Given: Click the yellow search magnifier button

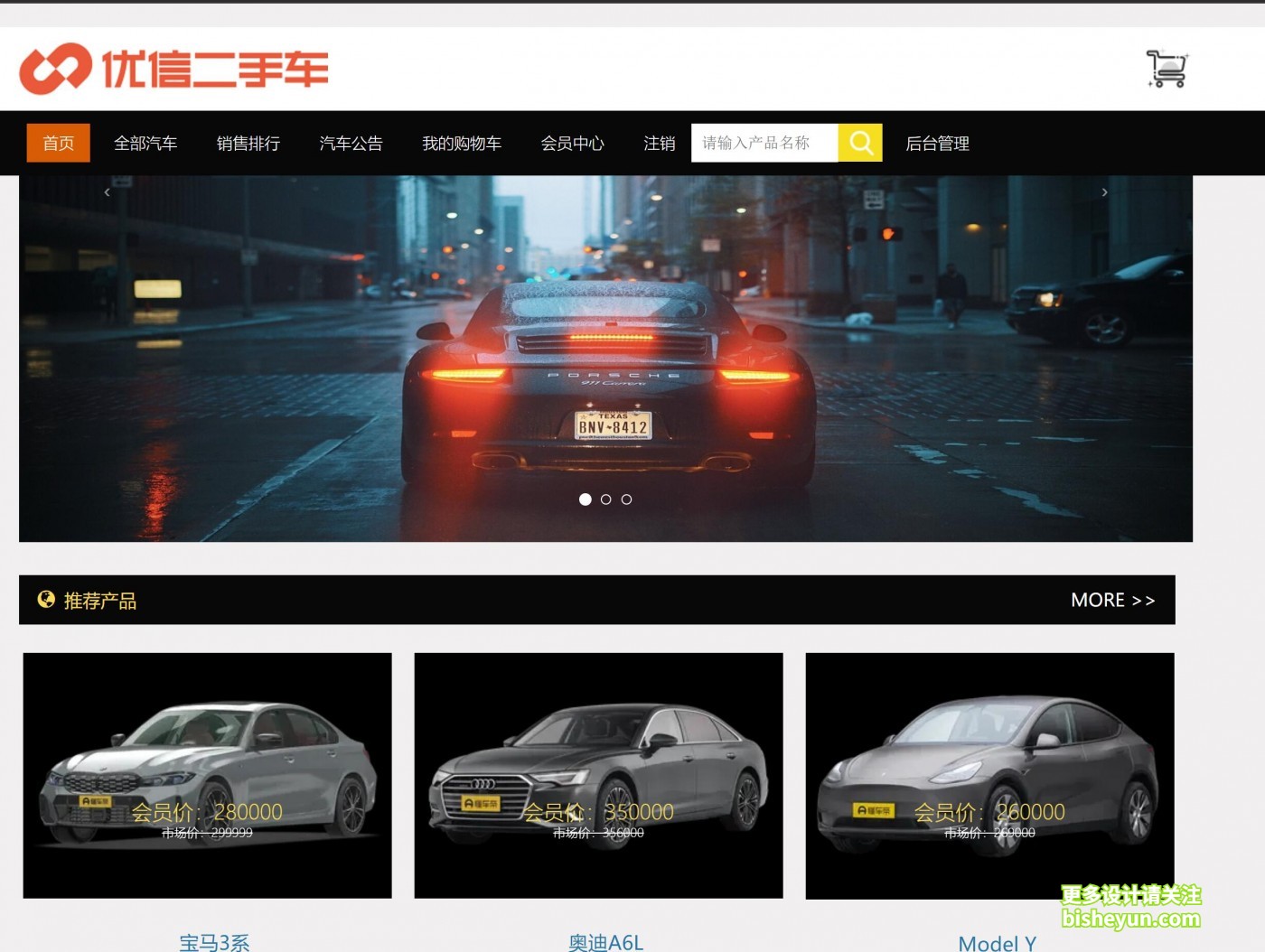Looking at the screenshot, I should point(859,143).
